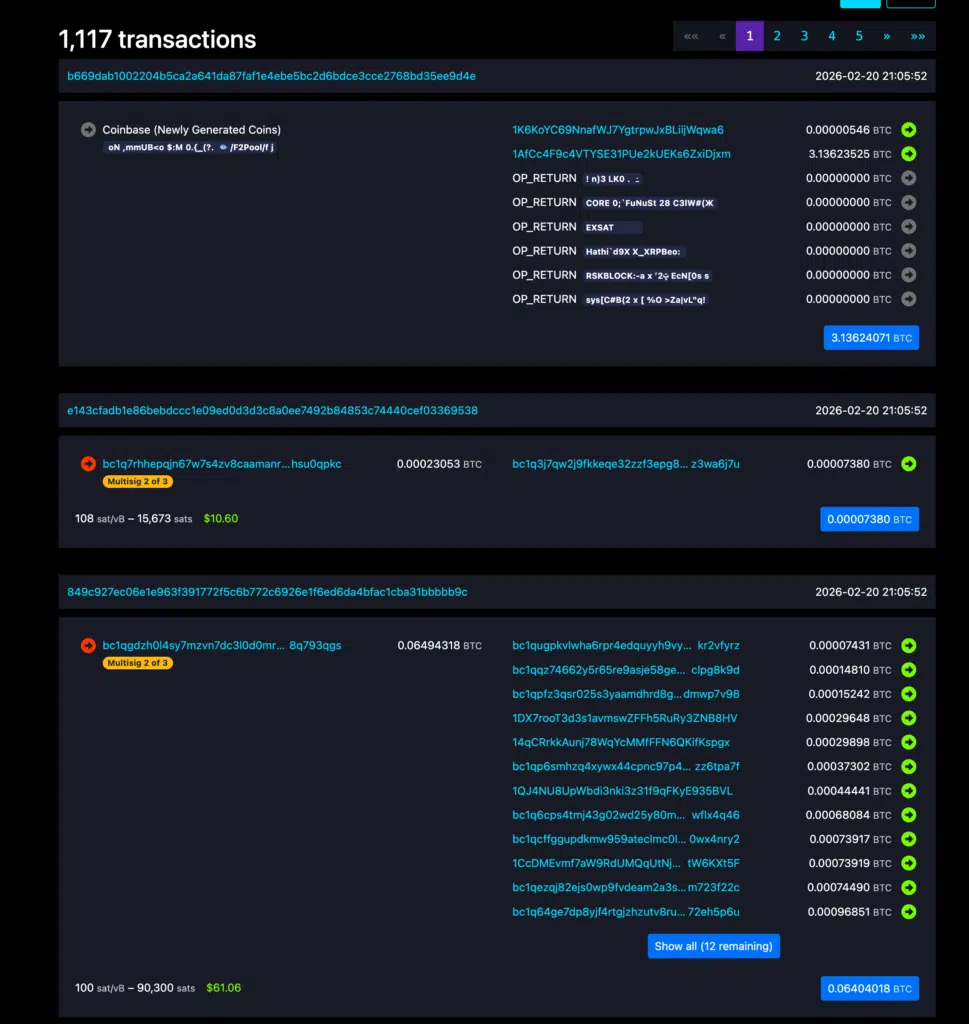Viewport: 969px width, 1024px height.
Task: Open transaction e143cfadb1e86bebdccc1e09 link
Action: (x=272, y=410)
